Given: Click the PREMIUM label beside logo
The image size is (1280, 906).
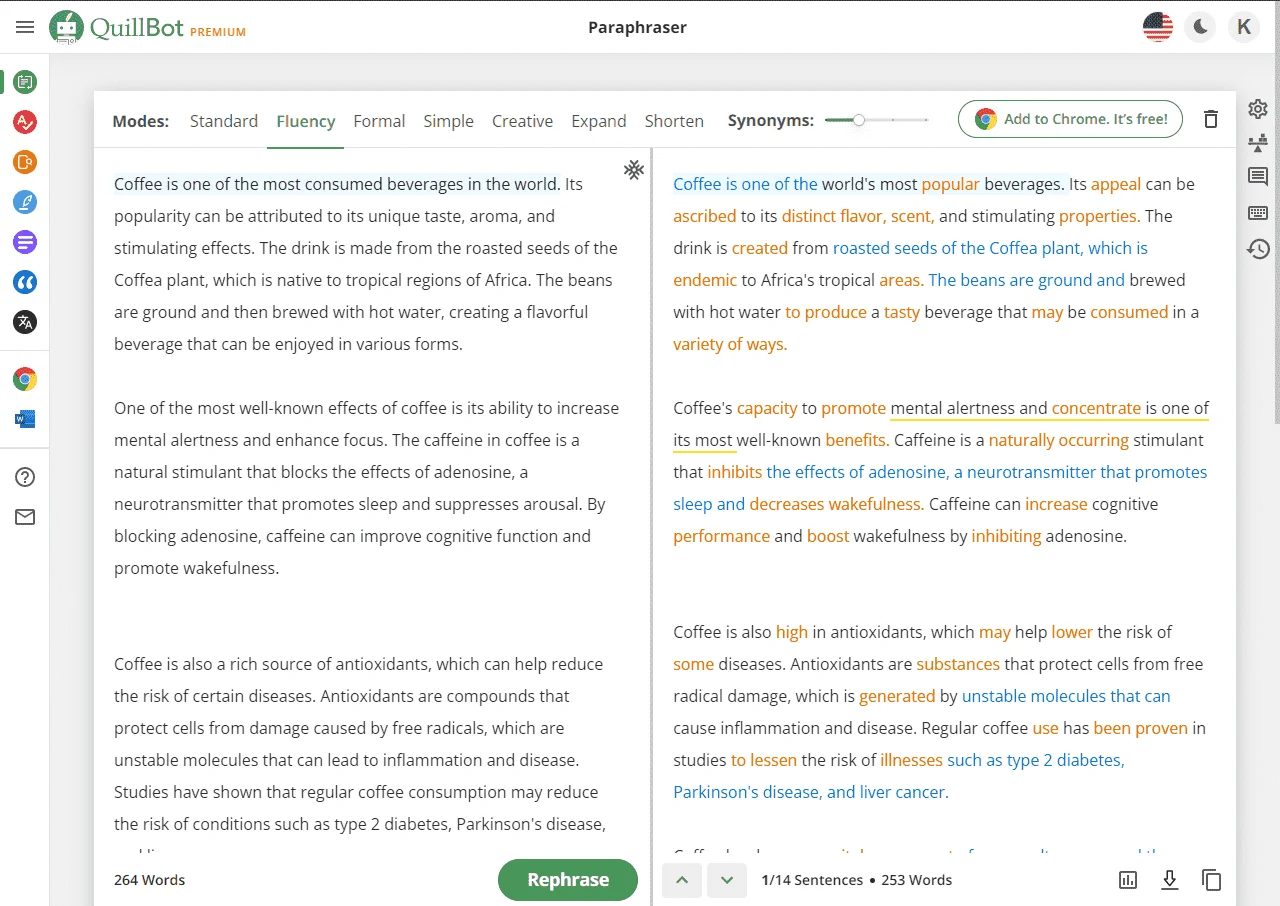Looking at the screenshot, I should tap(218, 32).
